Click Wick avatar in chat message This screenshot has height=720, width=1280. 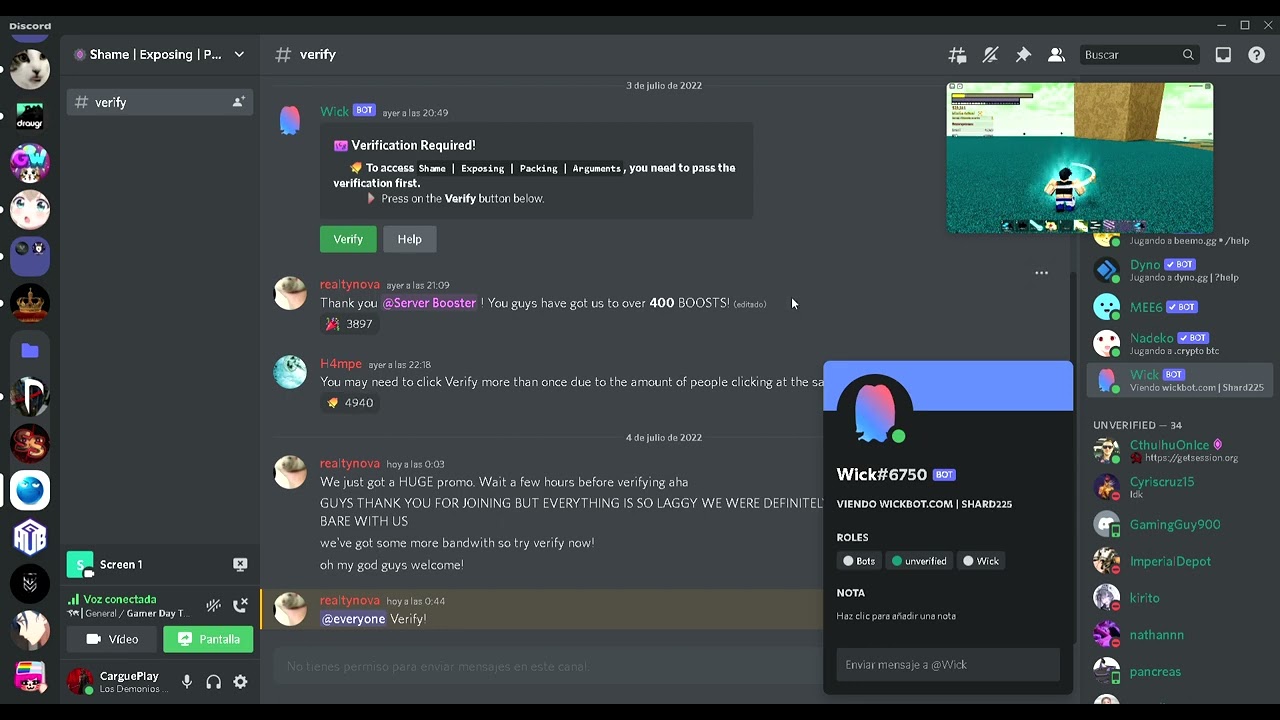[290, 121]
